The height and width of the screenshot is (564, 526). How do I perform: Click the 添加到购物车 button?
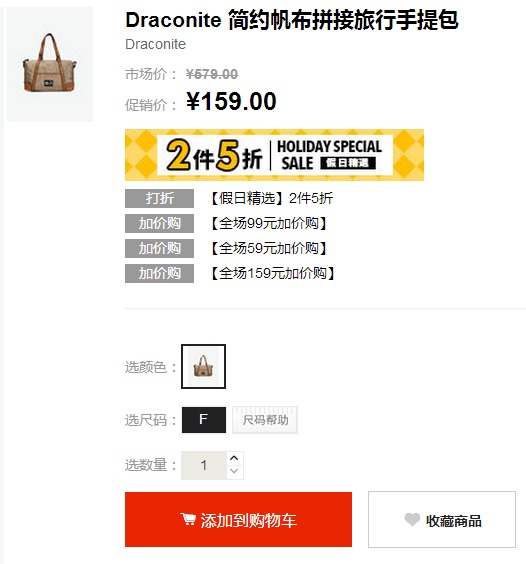point(238,519)
